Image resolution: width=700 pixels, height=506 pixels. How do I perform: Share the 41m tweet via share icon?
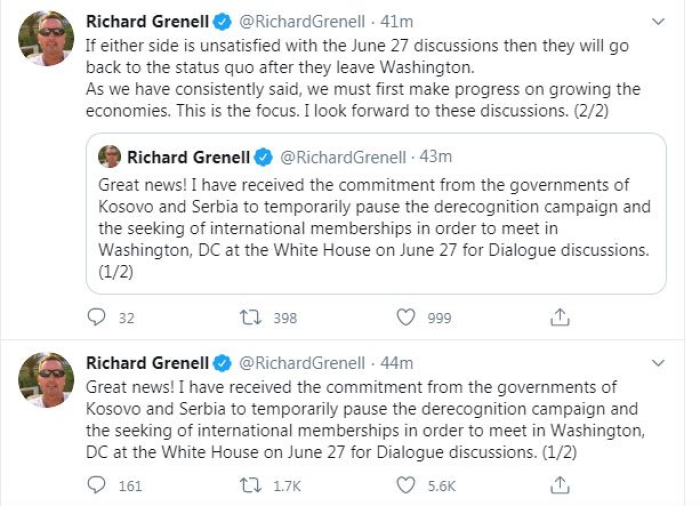tap(559, 317)
